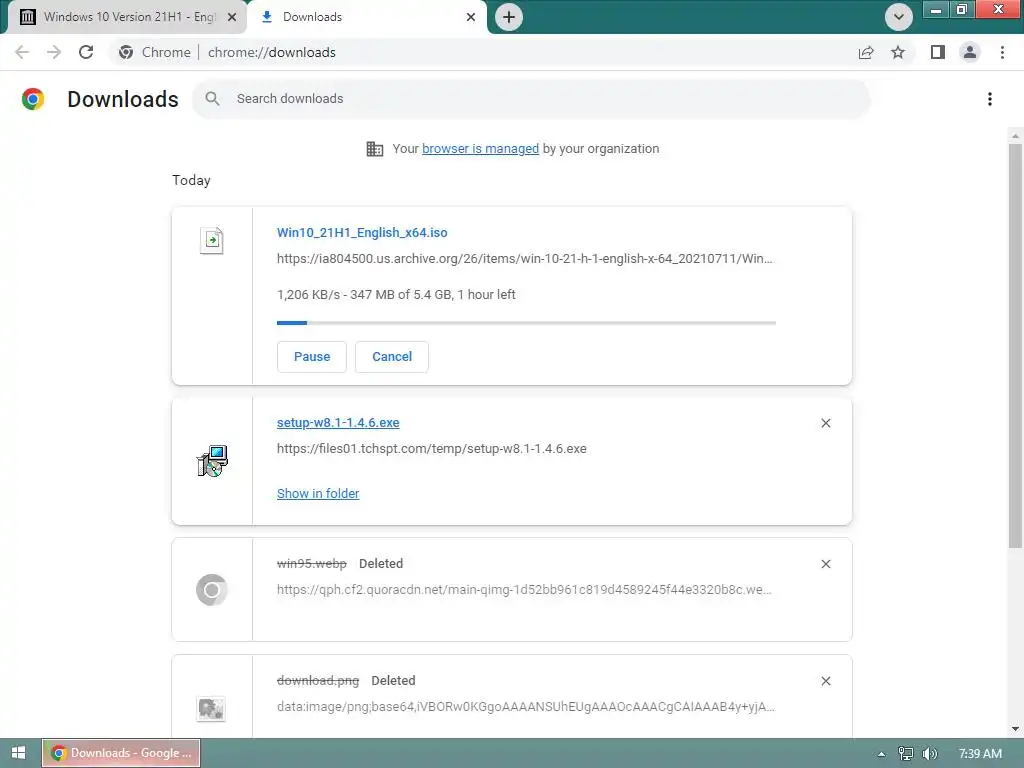Click the archive.org source URL text
The image size is (1024, 768).
click(x=524, y=259)
